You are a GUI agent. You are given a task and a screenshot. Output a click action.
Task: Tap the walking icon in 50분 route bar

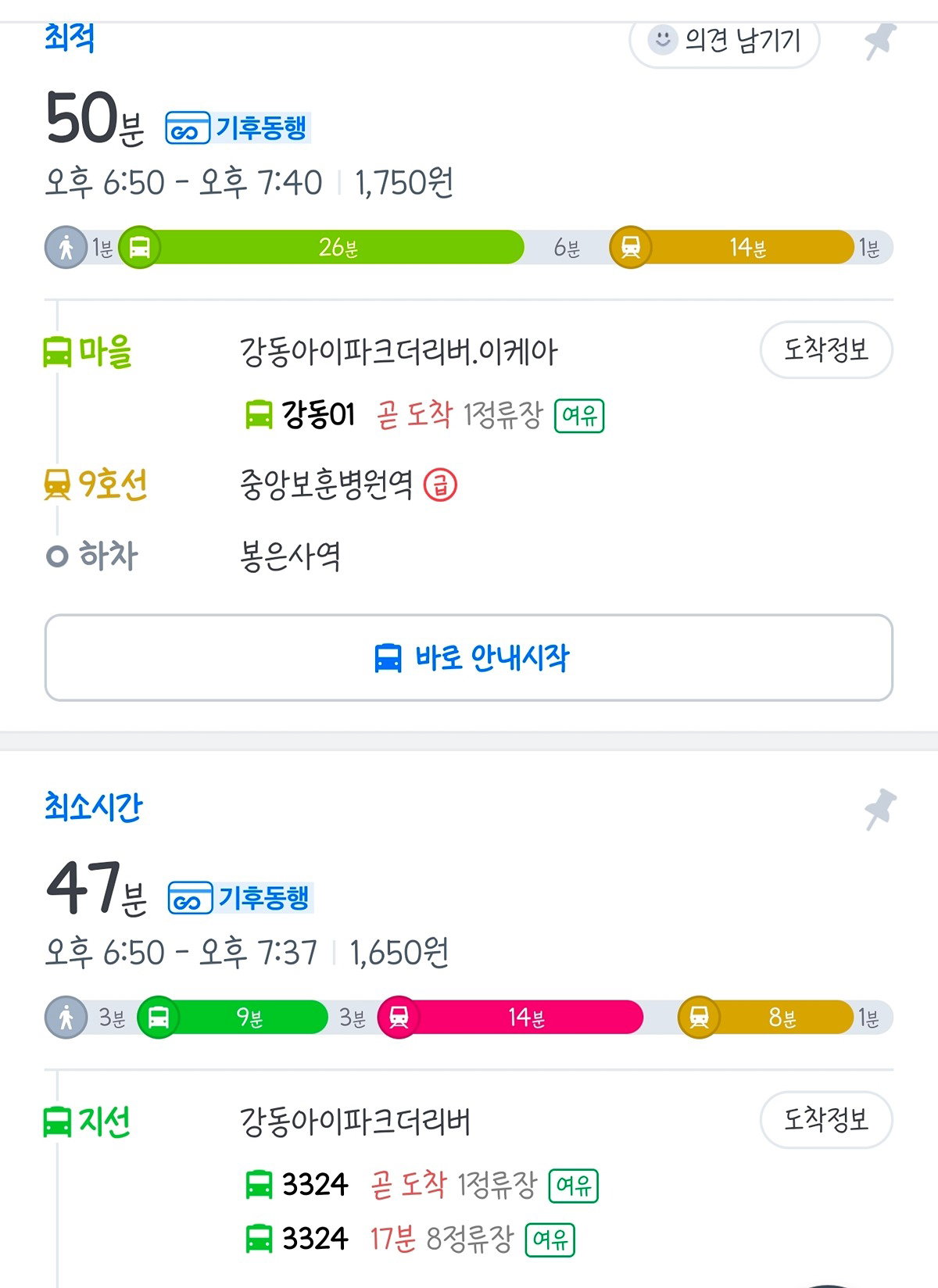tap(66, 248)
